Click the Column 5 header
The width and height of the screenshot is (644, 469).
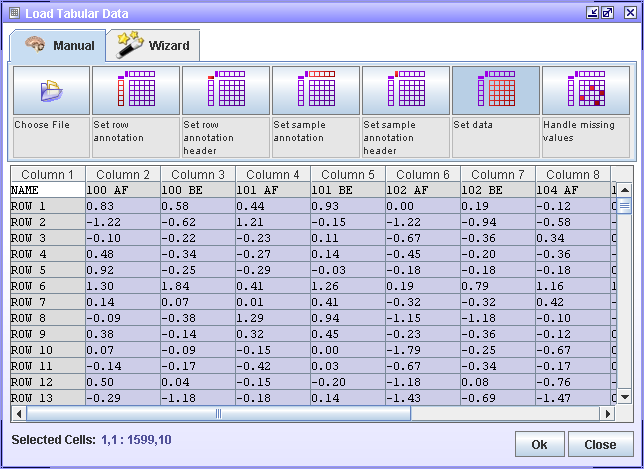click(x=348, y=175)
